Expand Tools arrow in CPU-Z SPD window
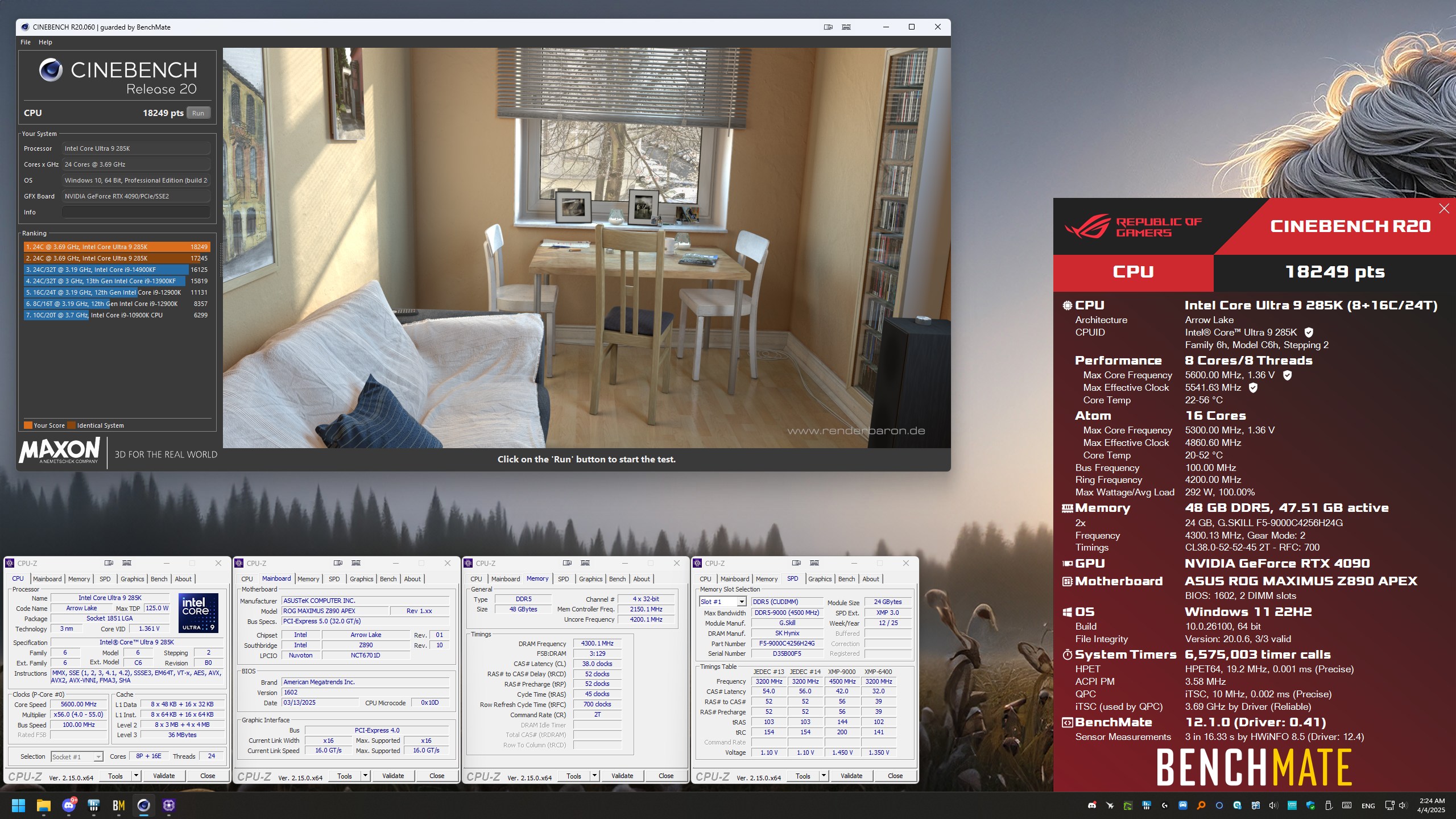The height and width of the screenshot is (819, 1456). click(x=824, y=776)
